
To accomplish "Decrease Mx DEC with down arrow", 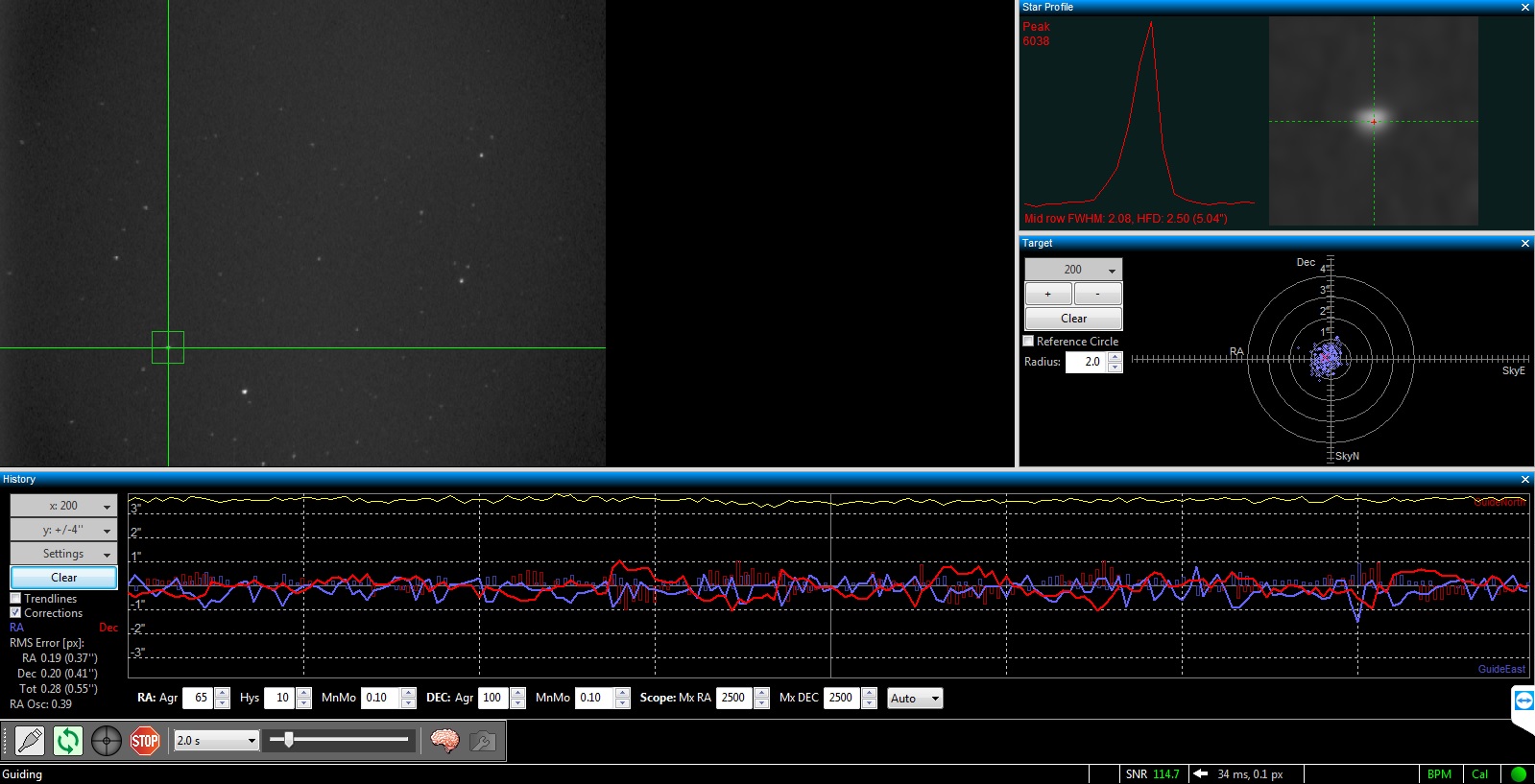I will (x=869, y=703).
